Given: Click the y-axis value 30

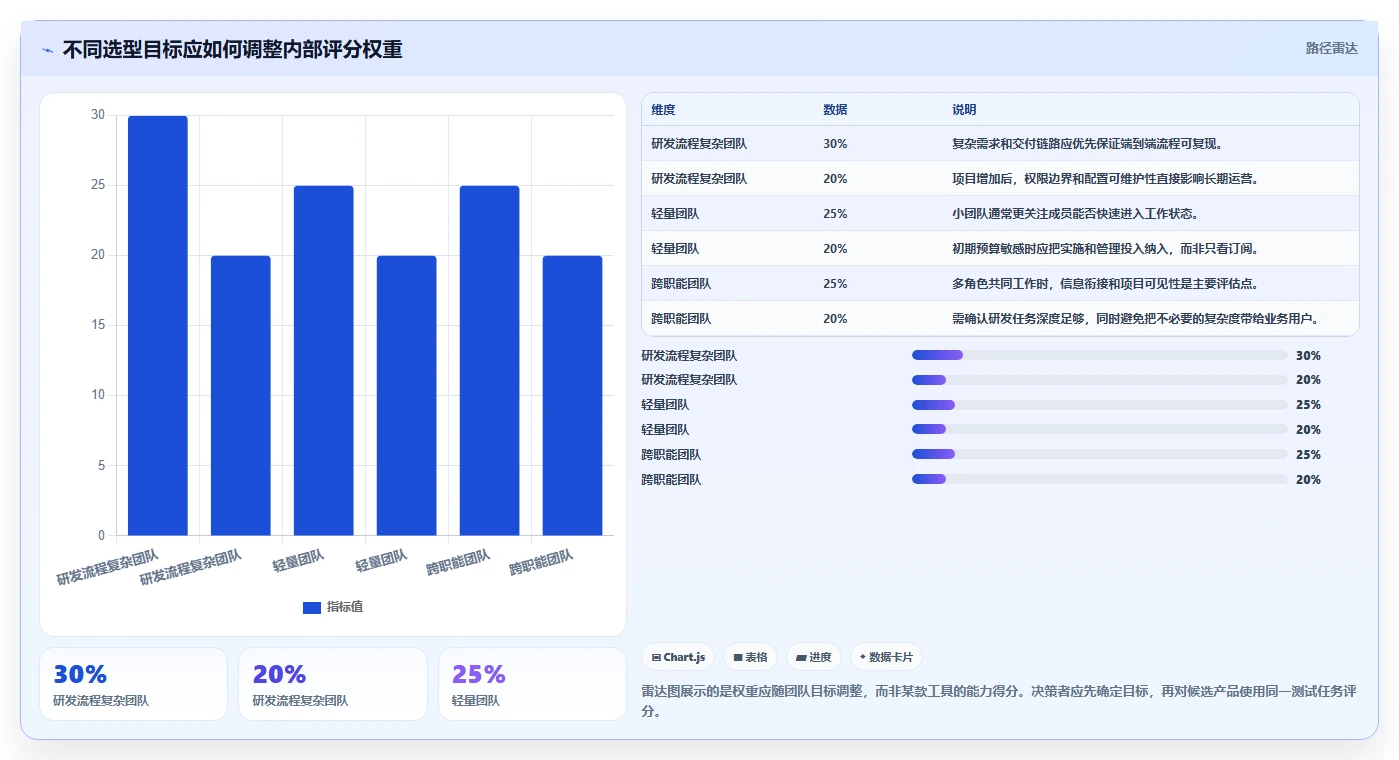Looking at the screenshot, I should tap(97, 115).
